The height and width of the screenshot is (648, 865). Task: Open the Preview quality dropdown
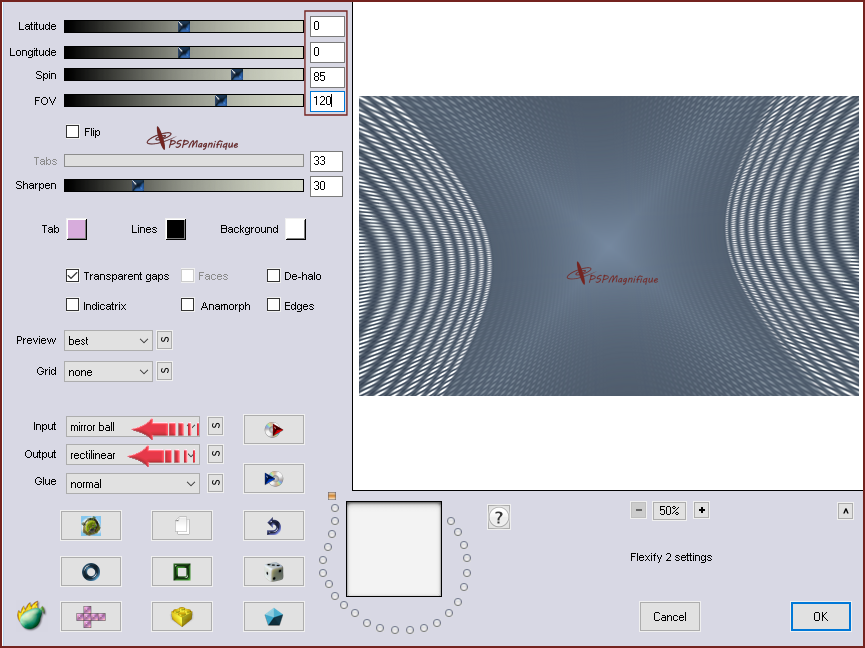click(x=108, y=340)
